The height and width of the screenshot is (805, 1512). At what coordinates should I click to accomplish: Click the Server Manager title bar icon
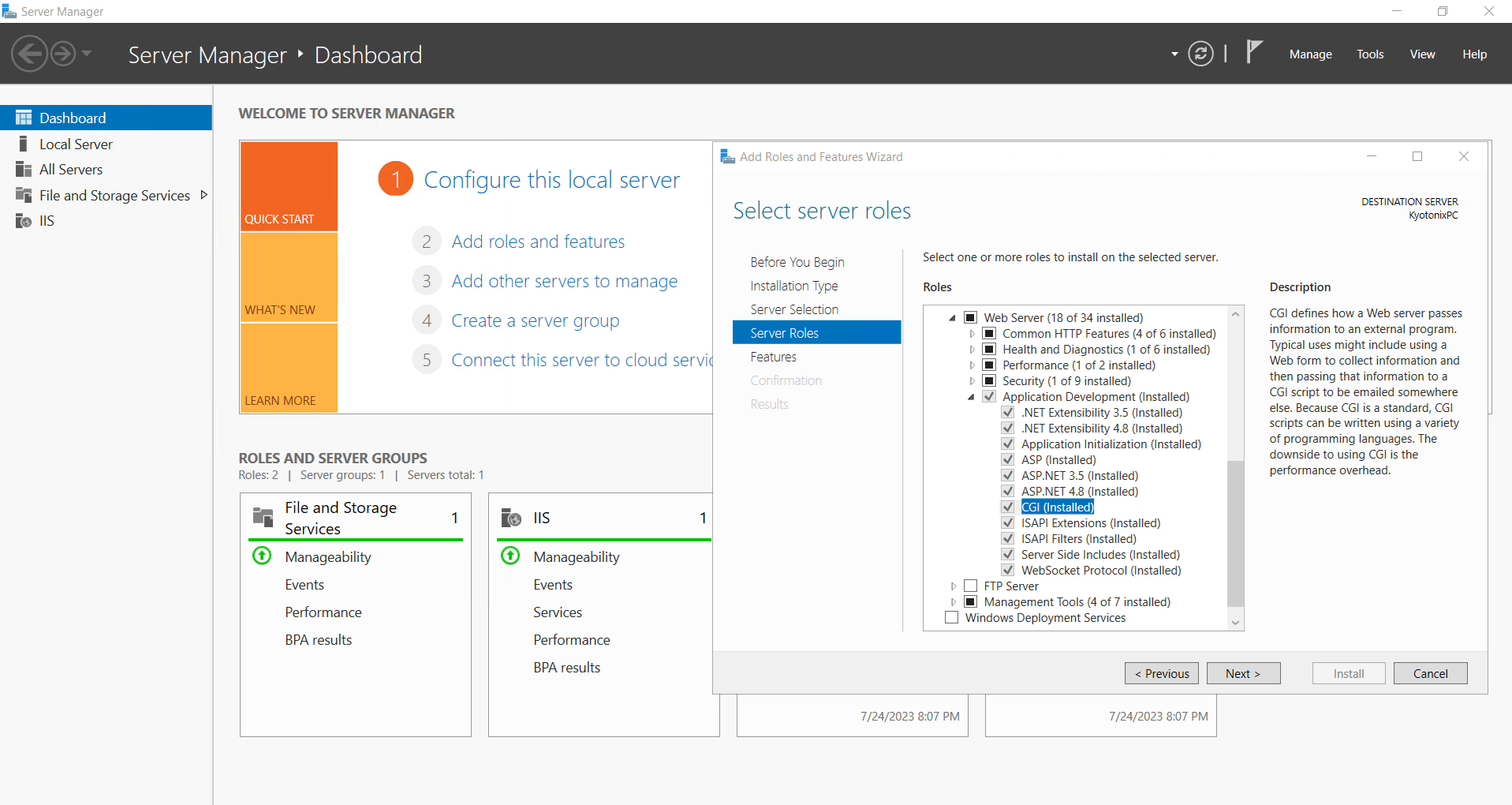click(x=9, y=11)
